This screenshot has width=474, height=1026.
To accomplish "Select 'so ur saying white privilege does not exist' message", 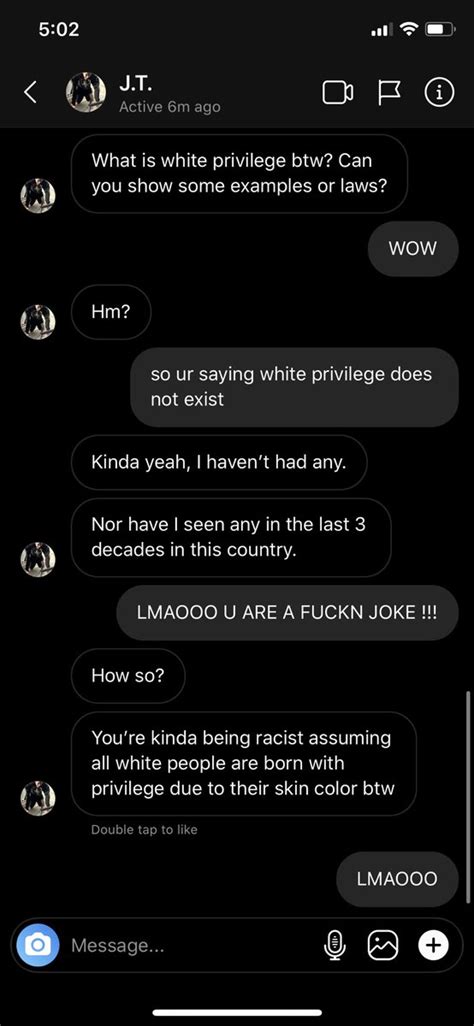I will coord(295,387).
